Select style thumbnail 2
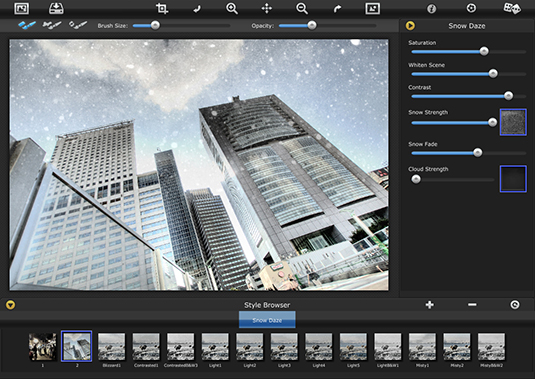The image size is (535, 379). tap(77, 346)
